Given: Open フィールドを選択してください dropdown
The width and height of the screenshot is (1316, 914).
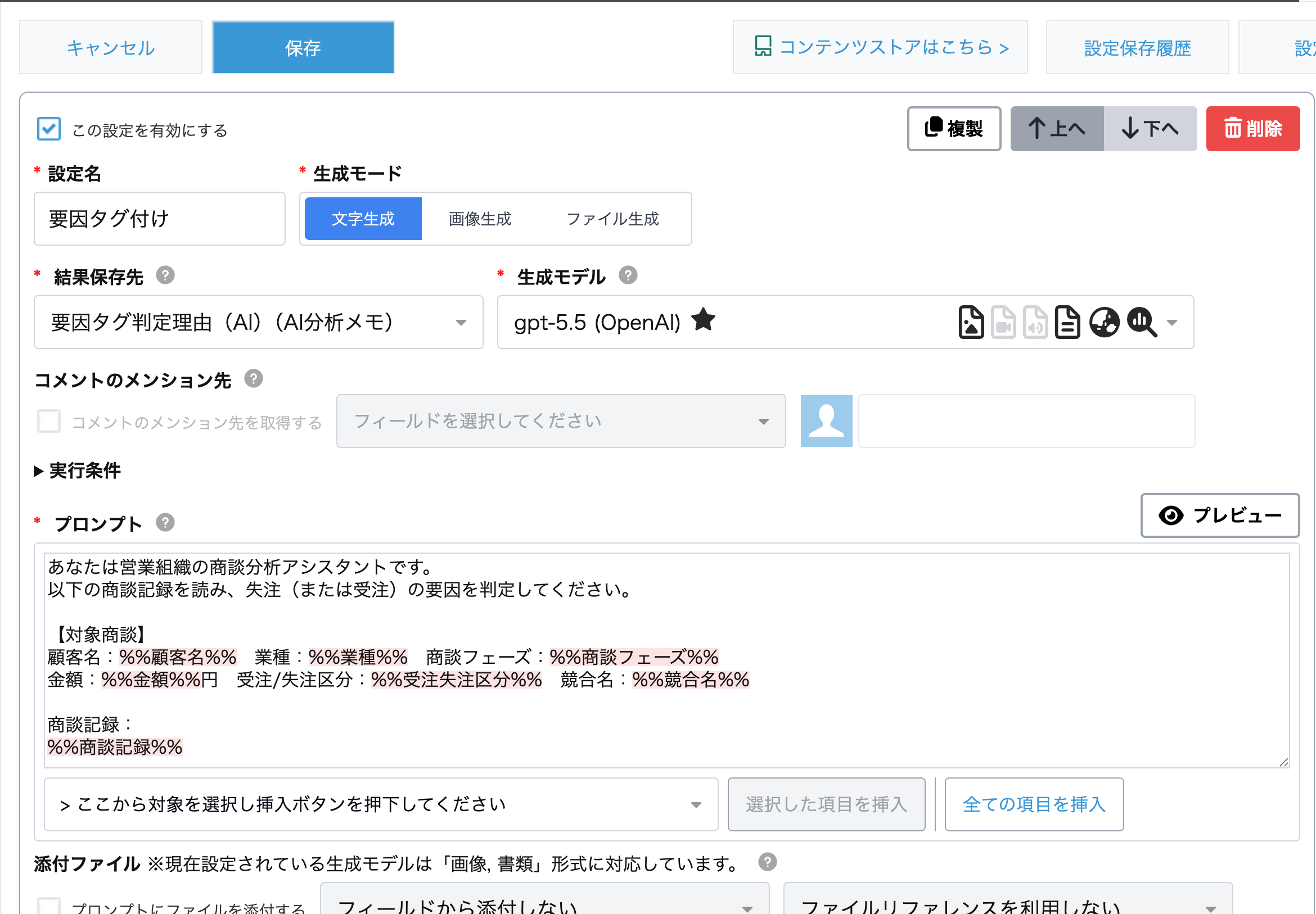Looking at the screenshot, I should coord(561,422).
